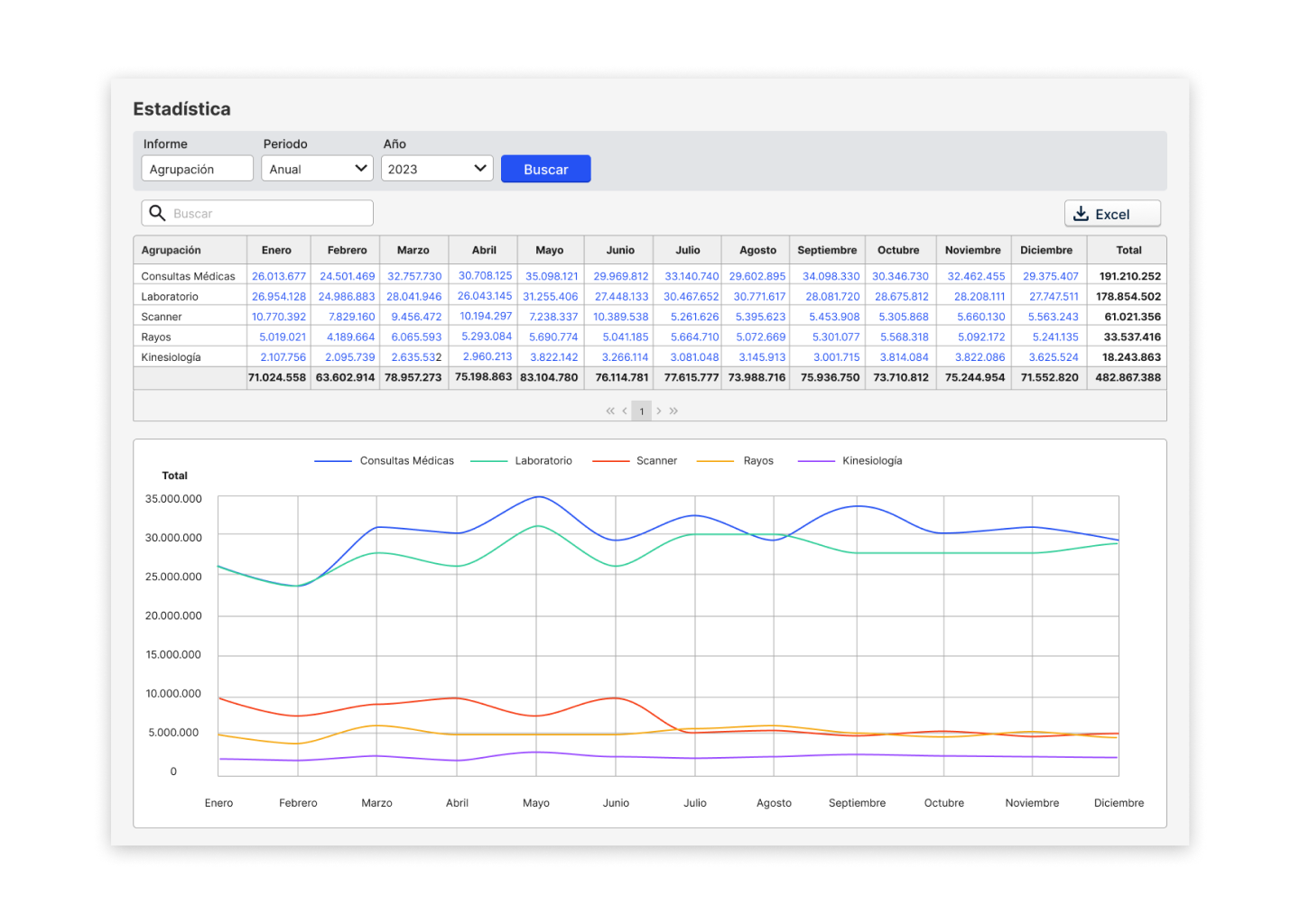Screen dimensions: 1300x924
Task: Click the magnifier icon in the search box
Action: click(x=157, y=213)
